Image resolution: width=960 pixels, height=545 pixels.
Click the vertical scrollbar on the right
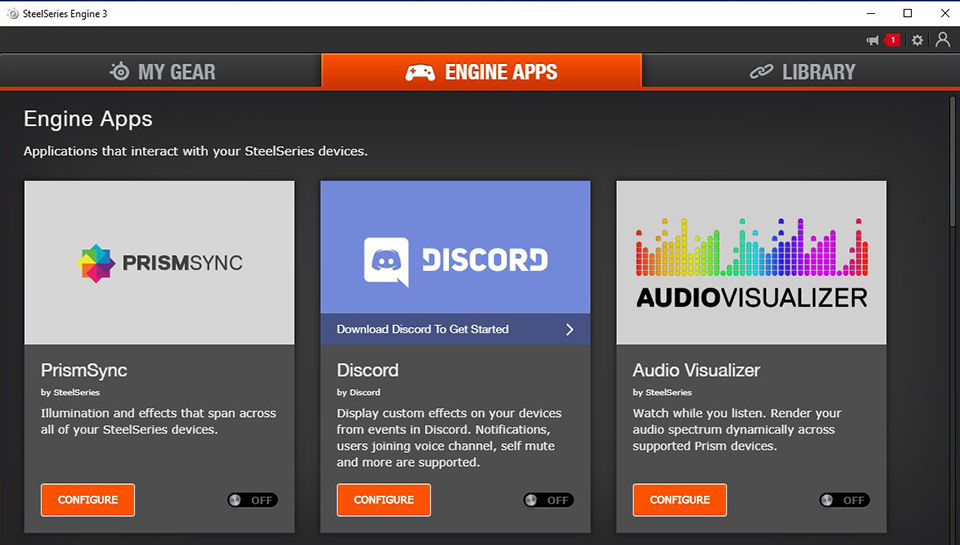pyautogui.click(x=953, y=163)
